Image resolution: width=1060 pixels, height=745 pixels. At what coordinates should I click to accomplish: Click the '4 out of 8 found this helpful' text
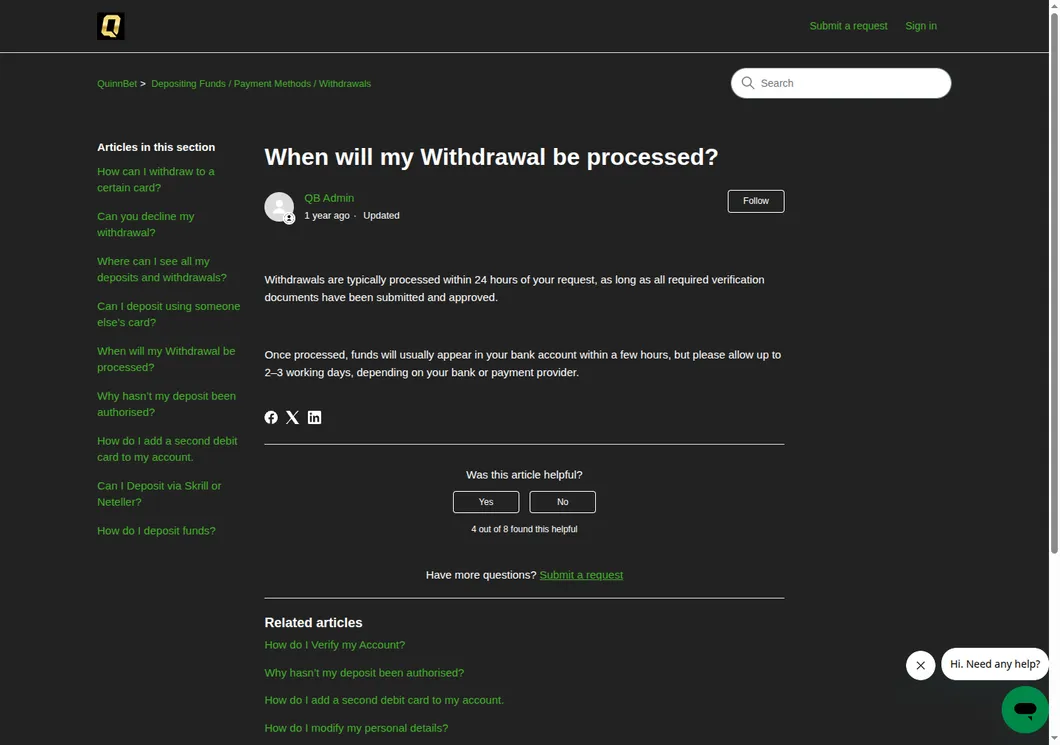524,529
